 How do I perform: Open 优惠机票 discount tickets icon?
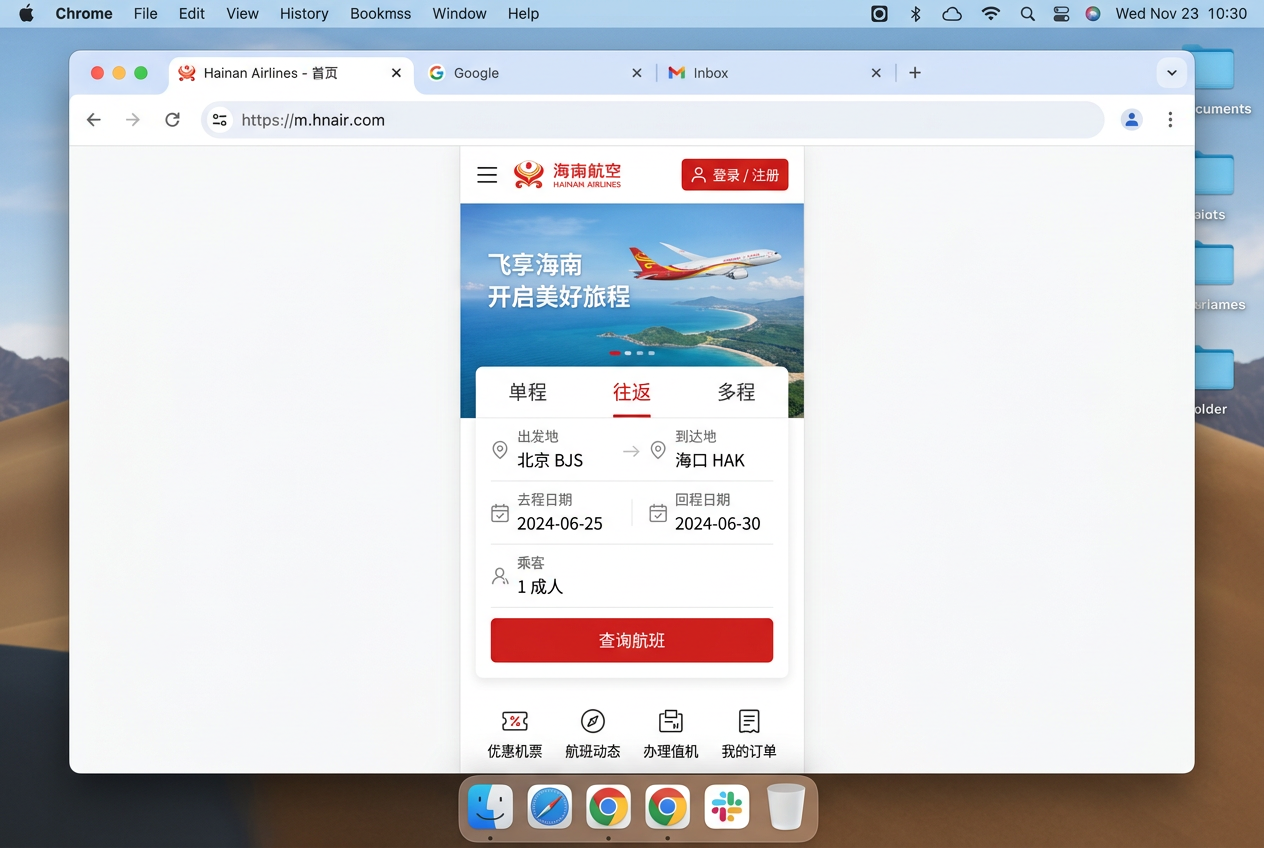click(x=515, y=734)
